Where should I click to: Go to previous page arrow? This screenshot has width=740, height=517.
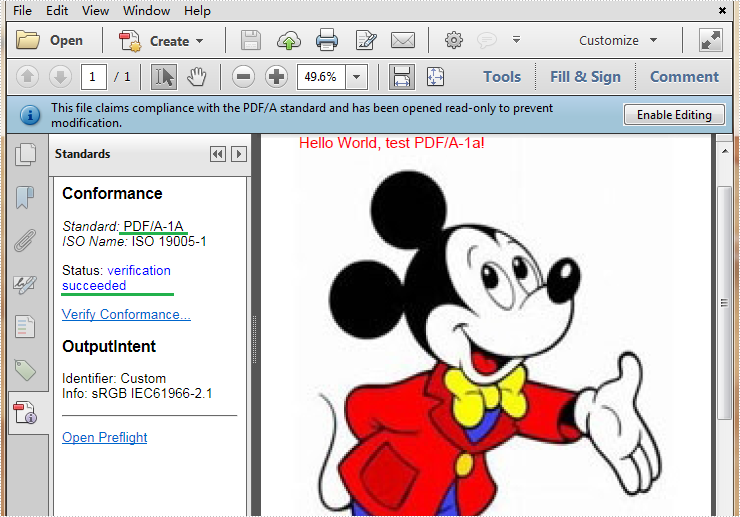27,76
